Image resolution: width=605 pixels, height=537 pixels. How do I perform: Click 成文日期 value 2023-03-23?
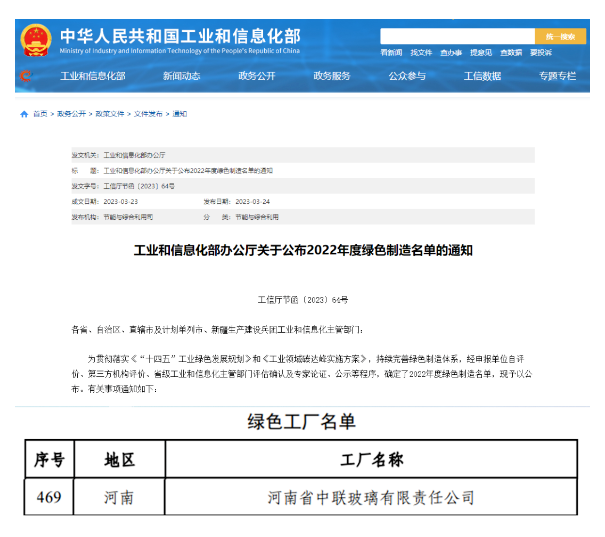(120, 201)
